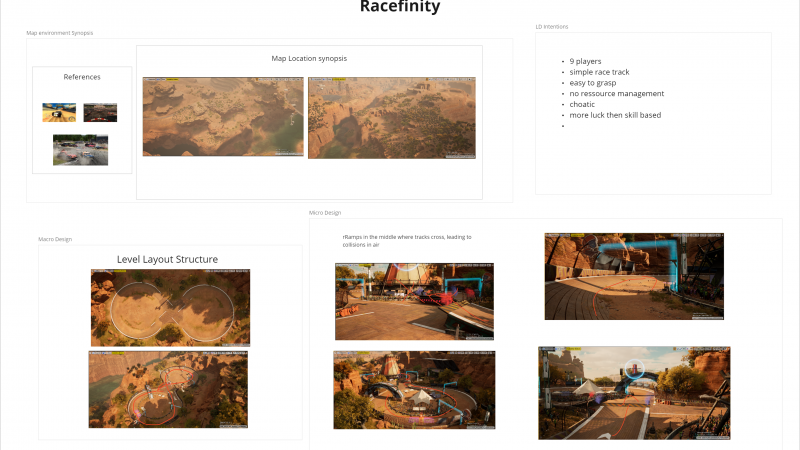The width and height of the screenshot is (800, 450).
Task: Click the 'Level Layout Structure' heading
Action: (x=167, y=260)
